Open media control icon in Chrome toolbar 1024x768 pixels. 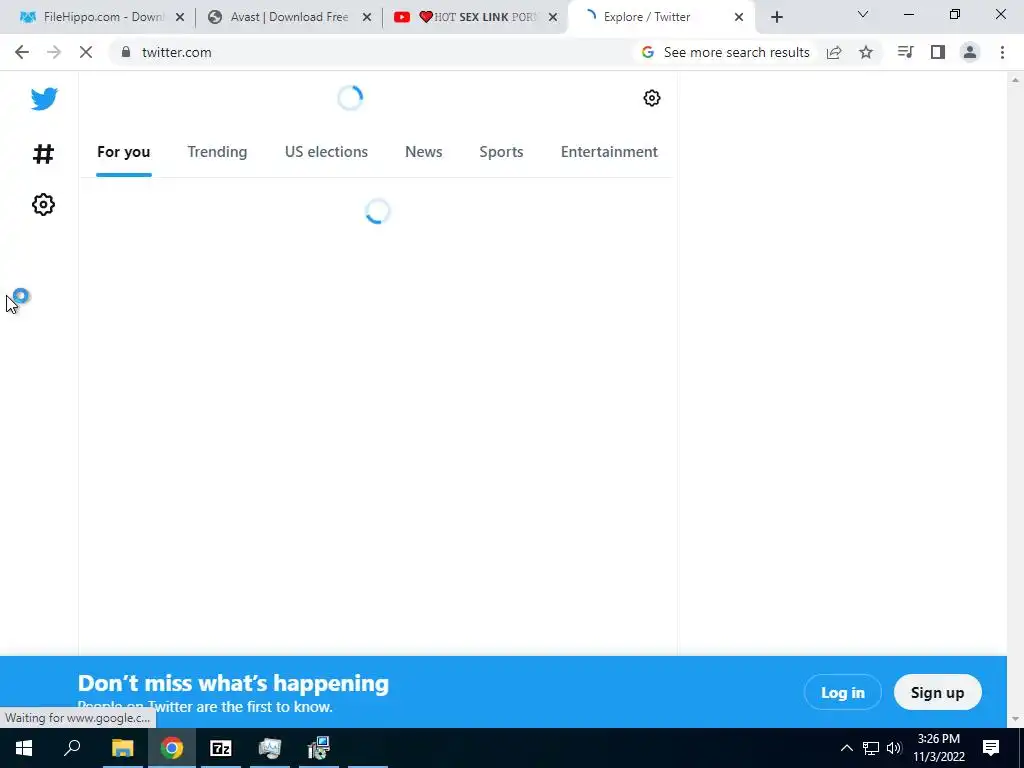(905, 52)
